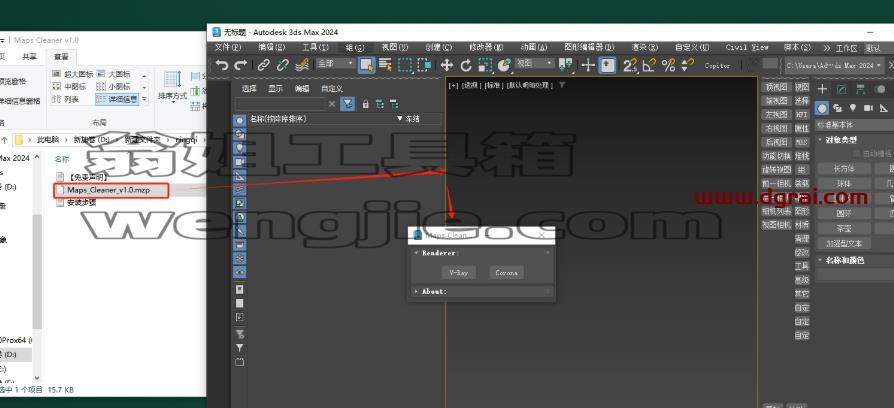Viewport: 894px width, 408px height.
Task: Open 共享 tab in File Explorer
Action: 30,56
